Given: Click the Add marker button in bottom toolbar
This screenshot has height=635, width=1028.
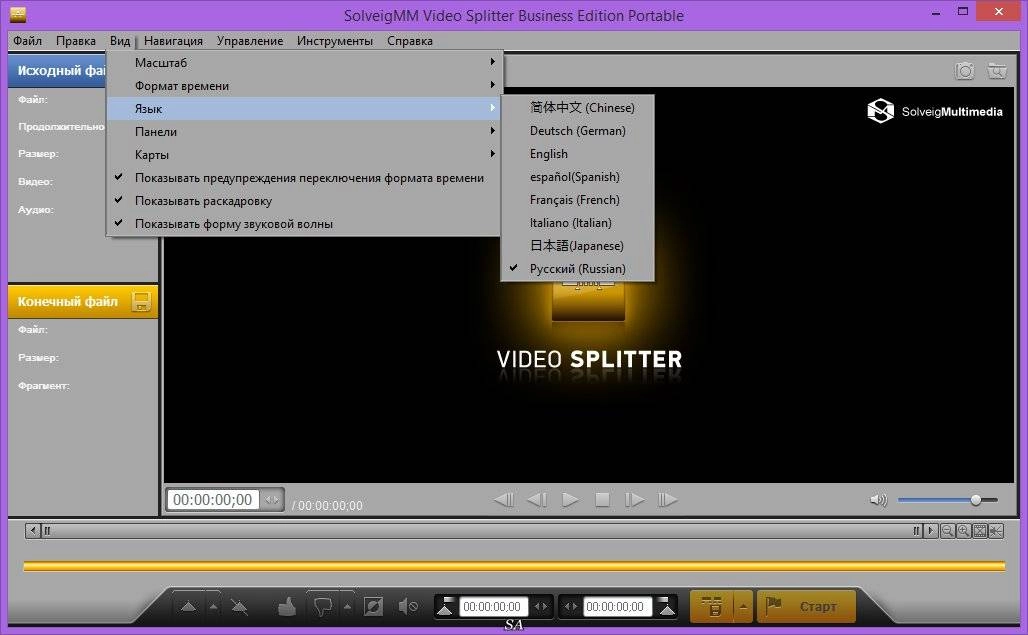Looking at the screenshot, I should (x=188, y=607).
